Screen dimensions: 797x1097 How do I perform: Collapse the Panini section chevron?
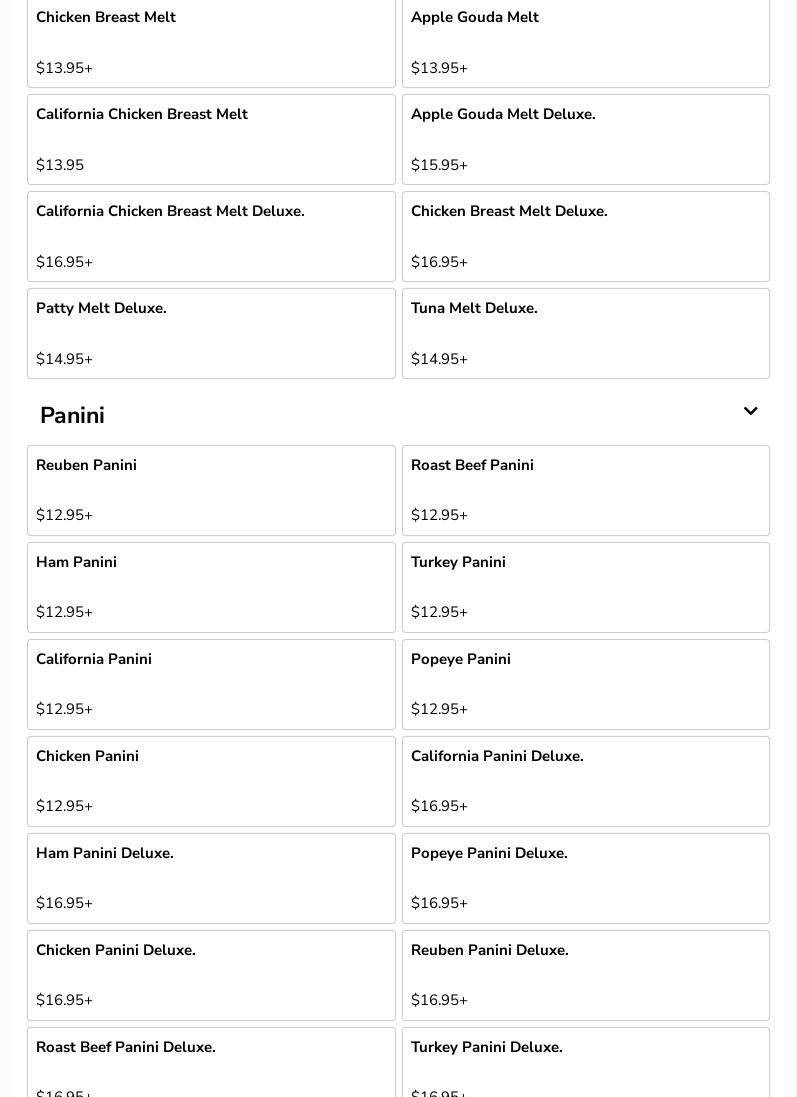tap(750, 412)
